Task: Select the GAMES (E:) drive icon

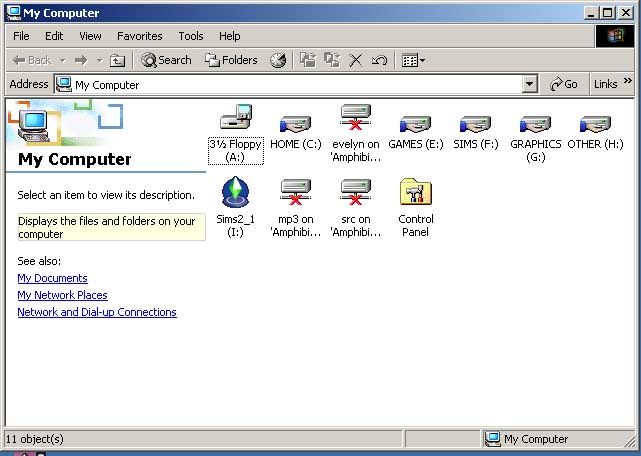Action: 415,124
